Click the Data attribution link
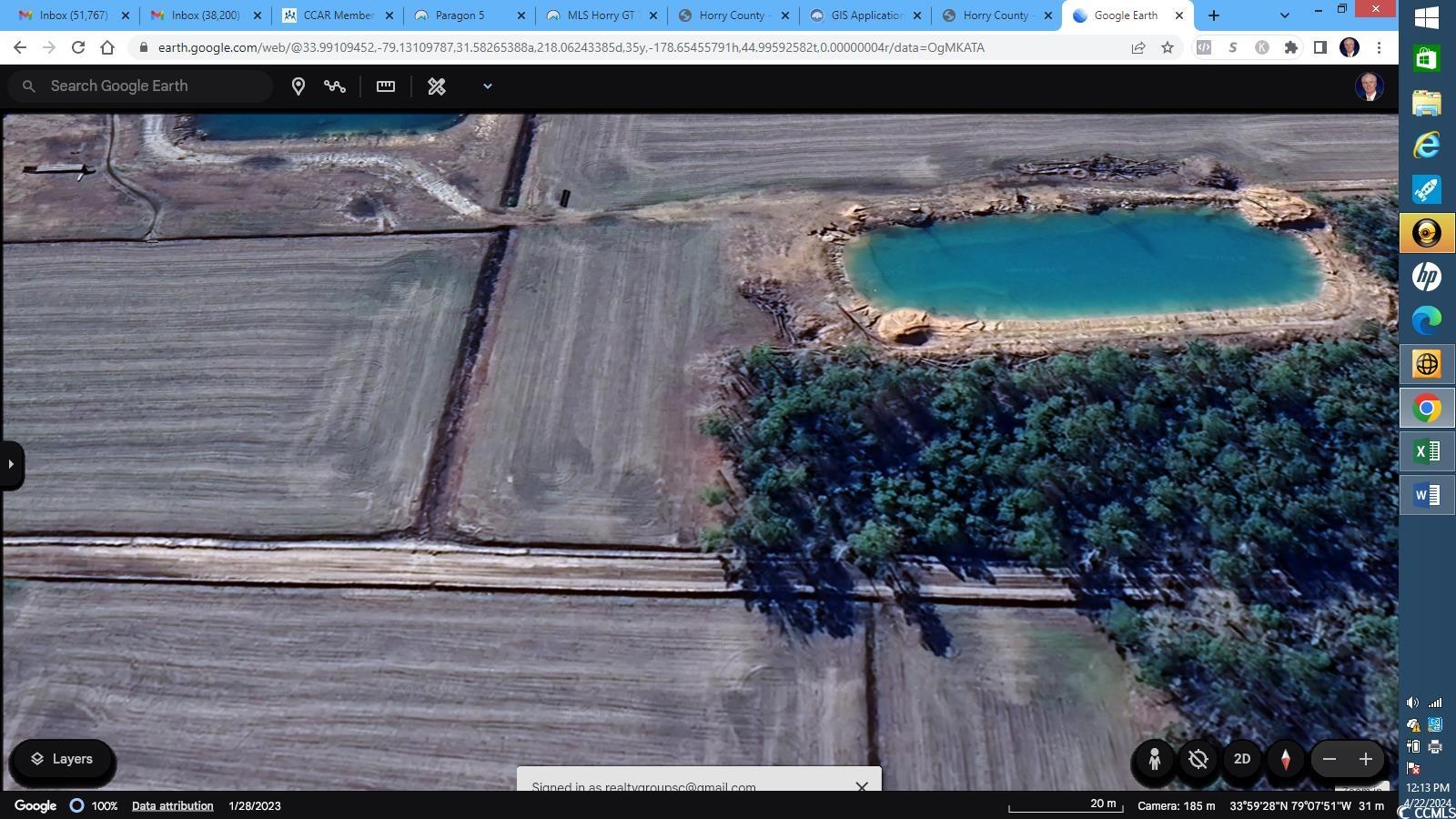1456x819 pixels. (172, 805)
